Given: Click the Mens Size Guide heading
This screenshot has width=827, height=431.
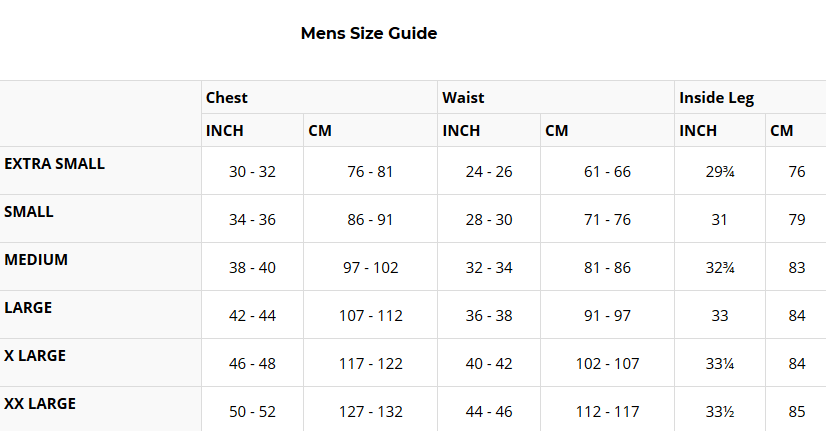Looking at the screenshot, I should pyautogui.click(x=369, y=33).
